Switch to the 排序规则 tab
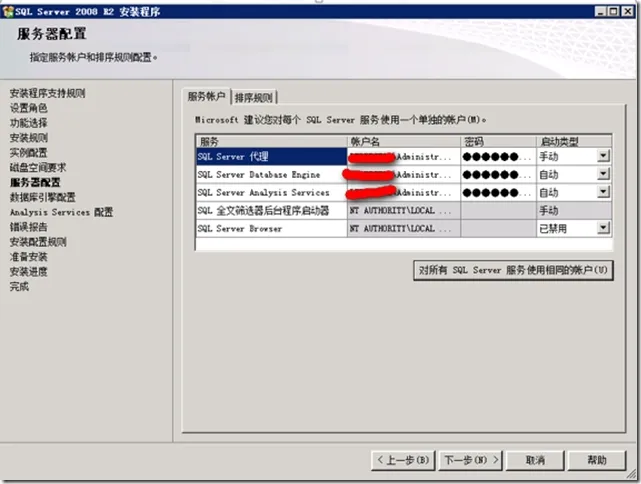 (x=254, y=98)
